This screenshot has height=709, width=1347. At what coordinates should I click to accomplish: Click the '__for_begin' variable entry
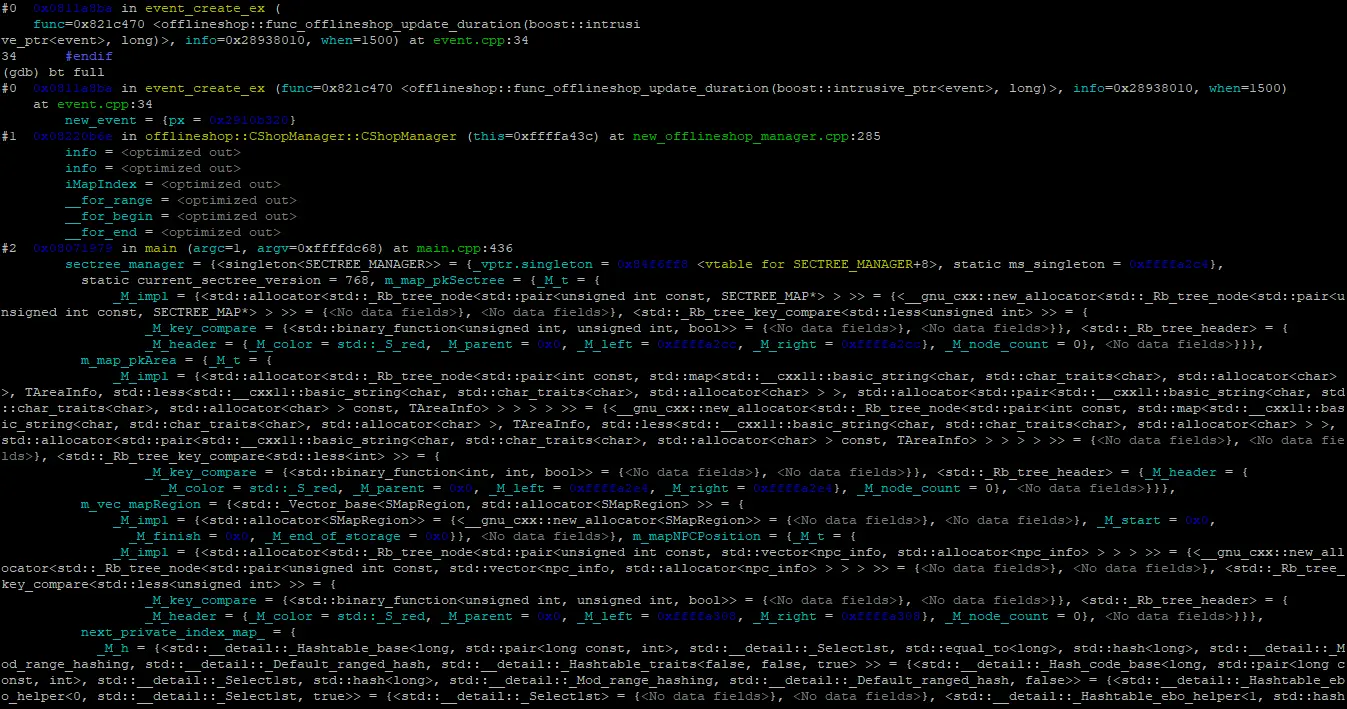[x=181, y=216]
